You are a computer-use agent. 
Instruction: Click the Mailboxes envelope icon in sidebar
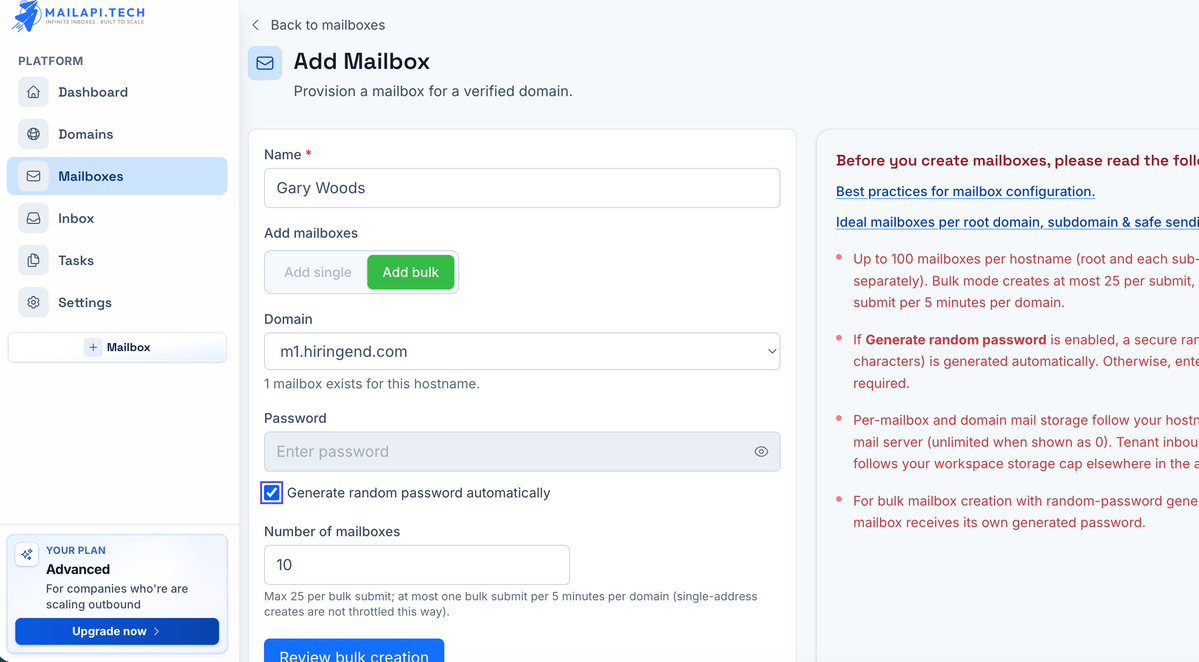tap(34, 176)
